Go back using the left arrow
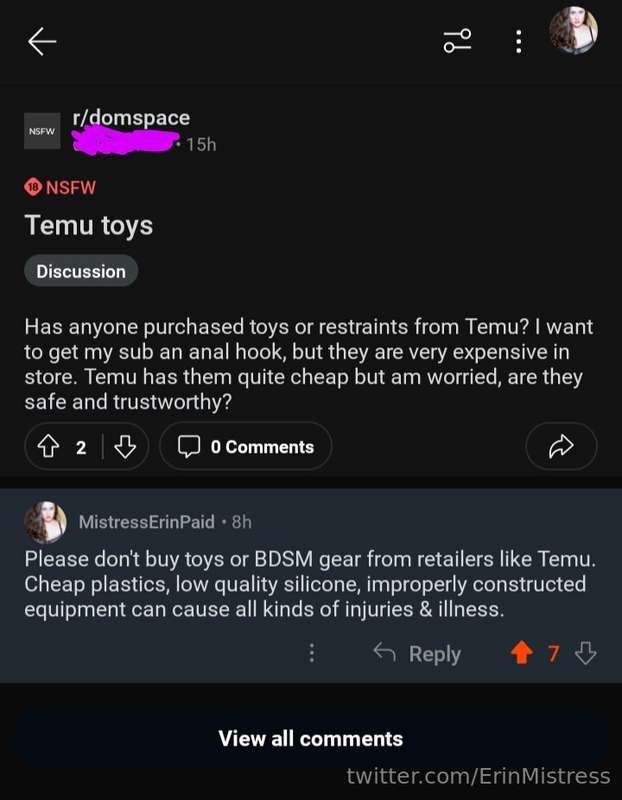The height and width of the screenshot is (800, 622). (42, 41)
